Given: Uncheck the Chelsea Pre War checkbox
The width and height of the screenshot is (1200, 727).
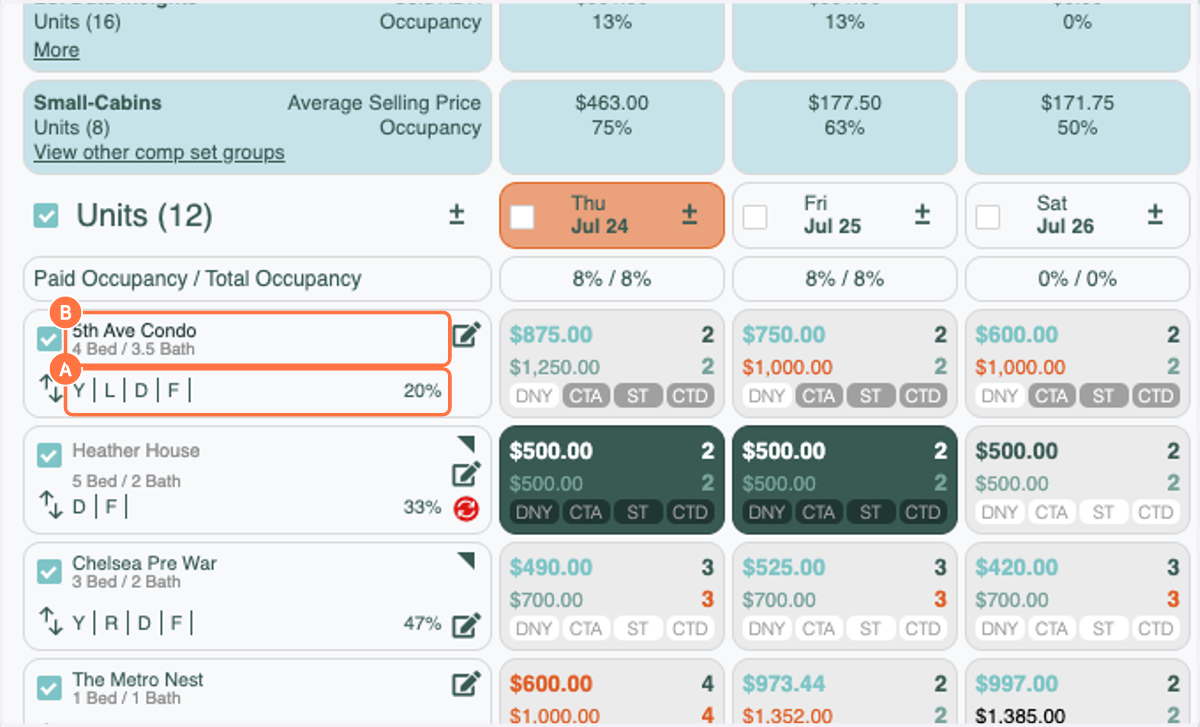Looking at the screenshot, I should coord(48,572).
